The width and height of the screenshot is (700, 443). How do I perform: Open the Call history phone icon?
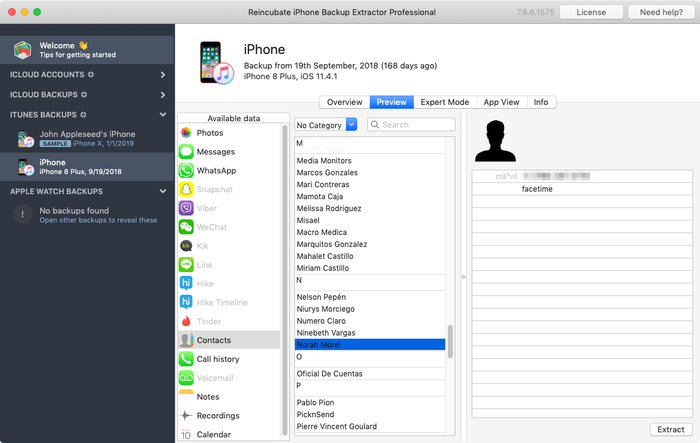pyautogui.click(x=186, y=359)
